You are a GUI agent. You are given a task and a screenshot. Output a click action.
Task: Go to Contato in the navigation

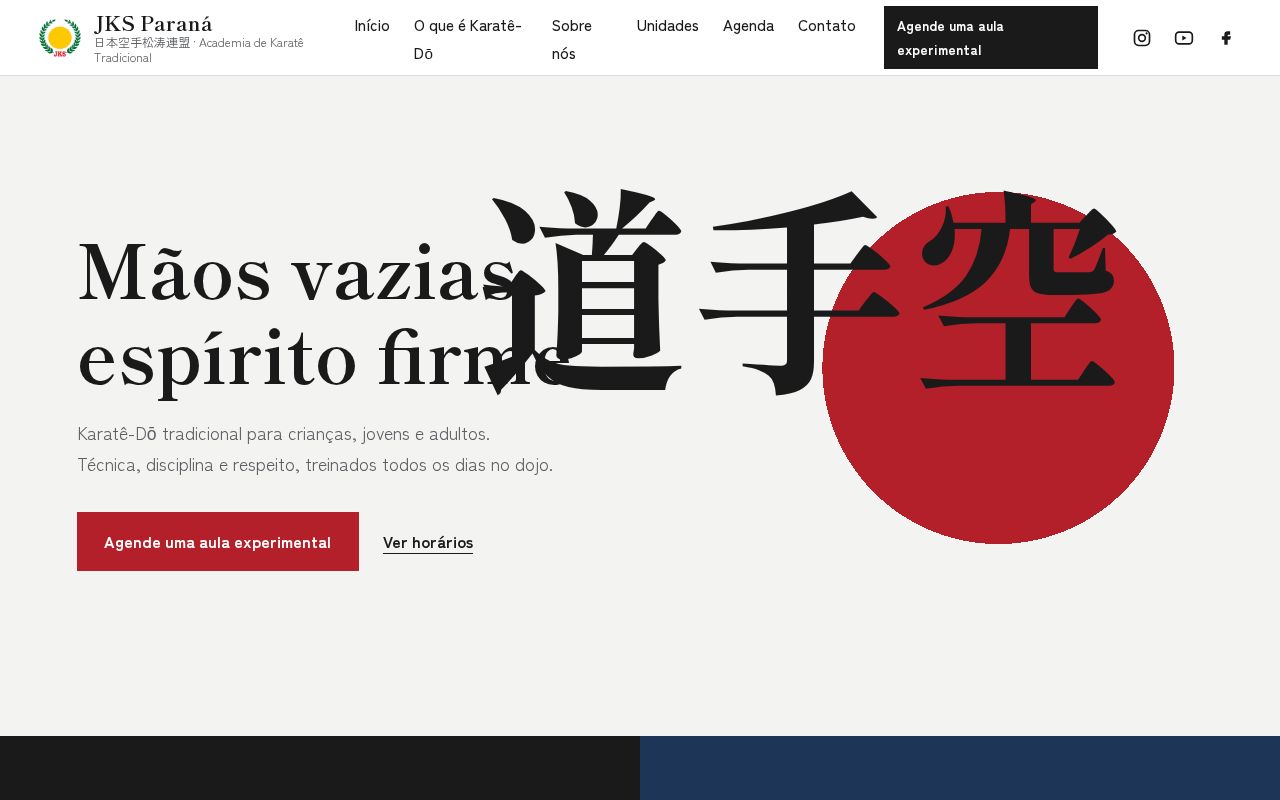click(x=827, y=26)
